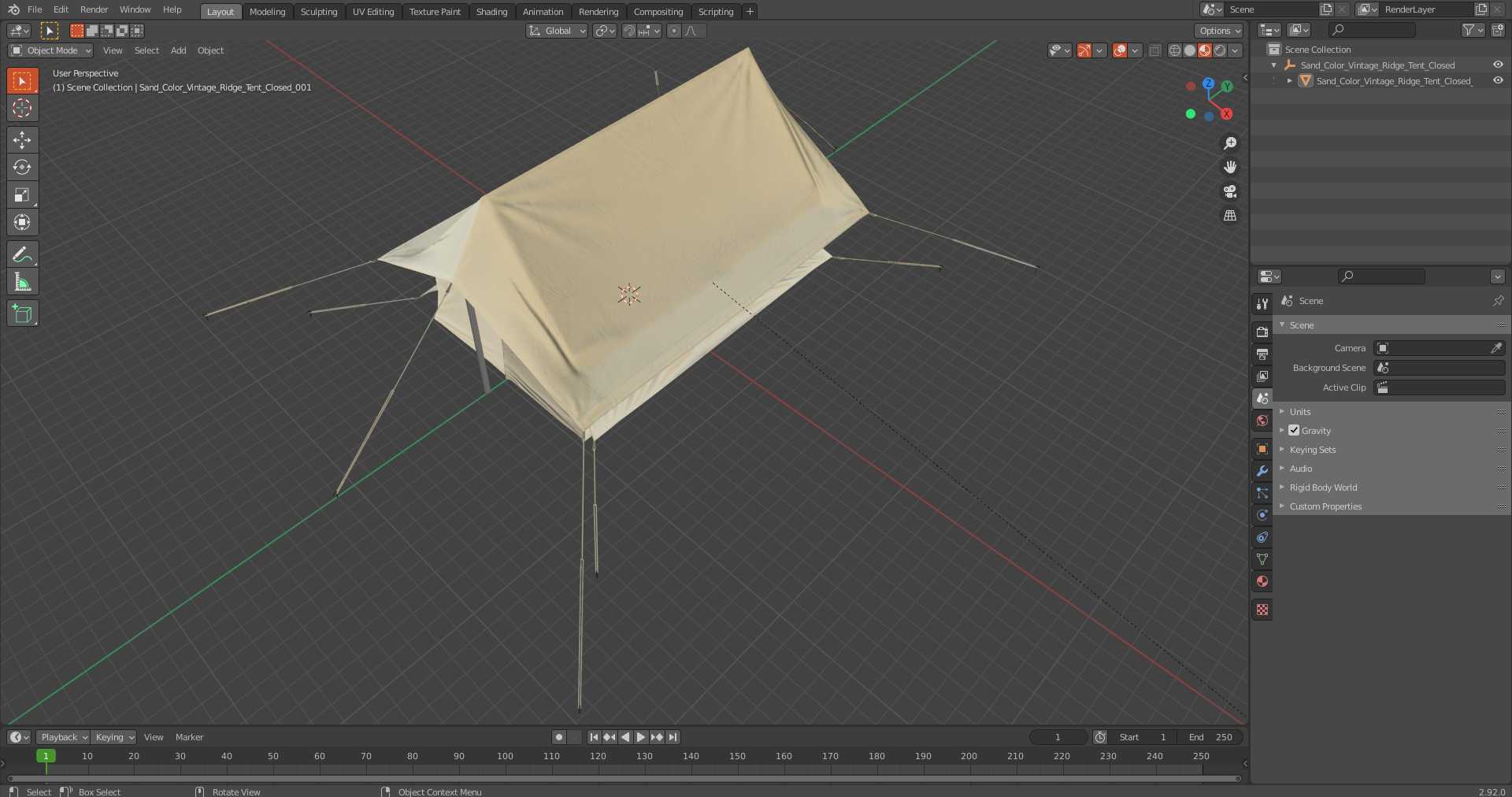Toggle X-ray mode

tap(1154, 50)
